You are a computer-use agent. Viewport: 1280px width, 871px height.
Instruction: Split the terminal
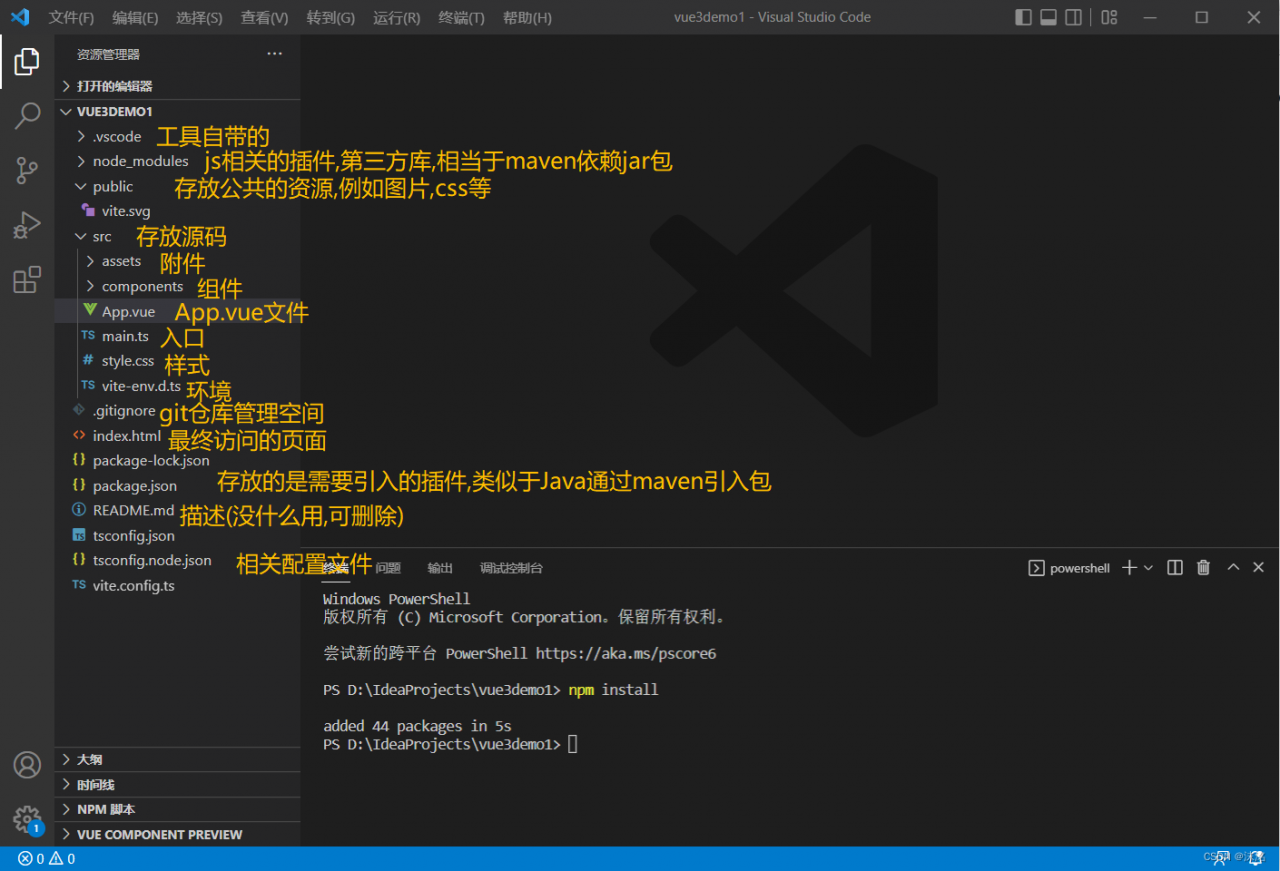[x=1175, y=567]
